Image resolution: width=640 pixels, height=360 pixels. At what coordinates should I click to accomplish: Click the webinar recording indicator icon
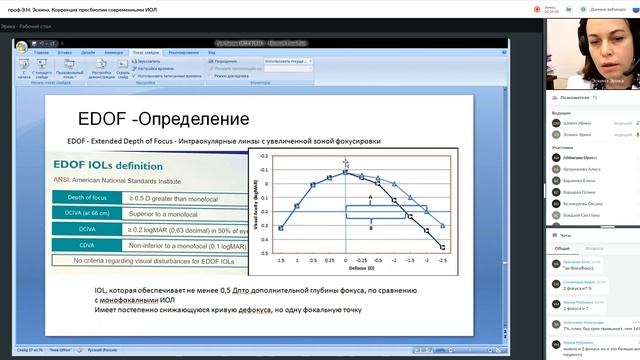(x=537, y=9)
